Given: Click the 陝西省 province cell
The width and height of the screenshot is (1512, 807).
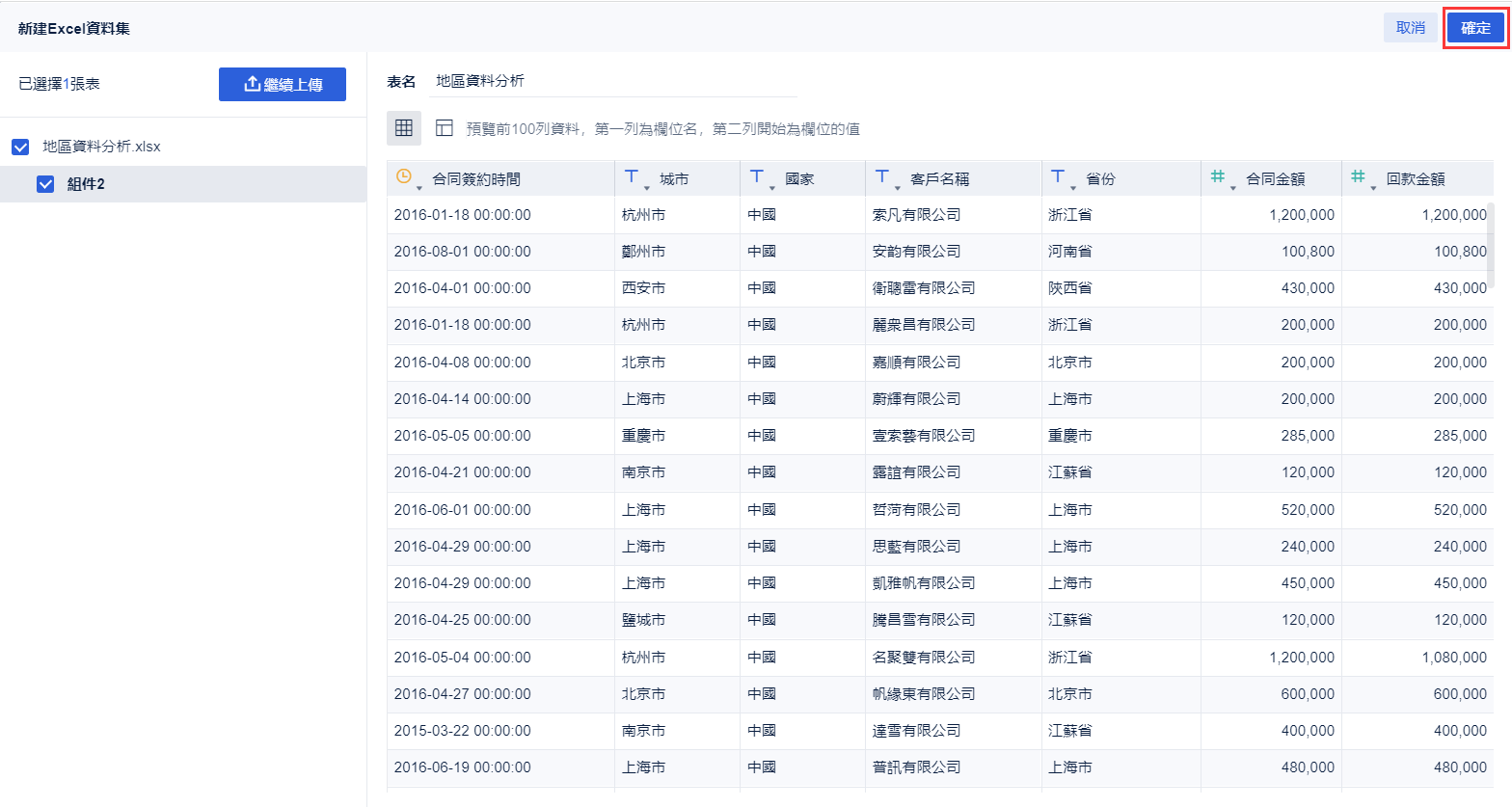Looking at the screenshot, I should click(x=1121, y=288).
